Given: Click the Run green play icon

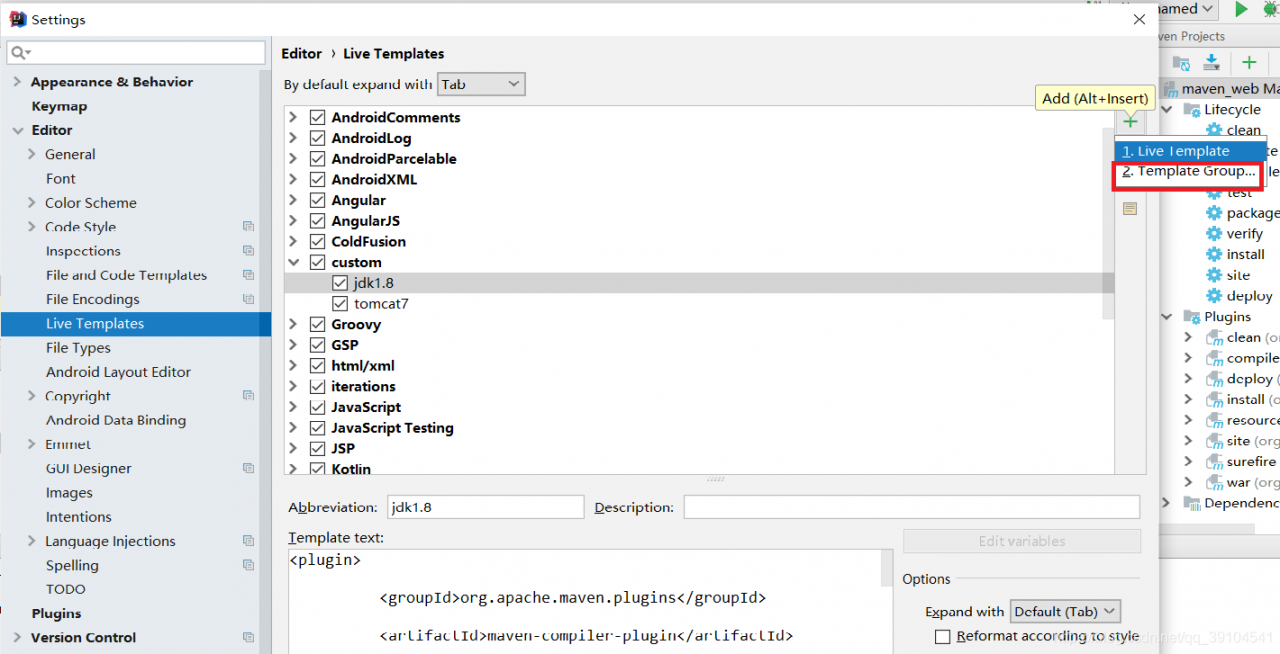Looking at the screenshot, I should point(1241,9).
